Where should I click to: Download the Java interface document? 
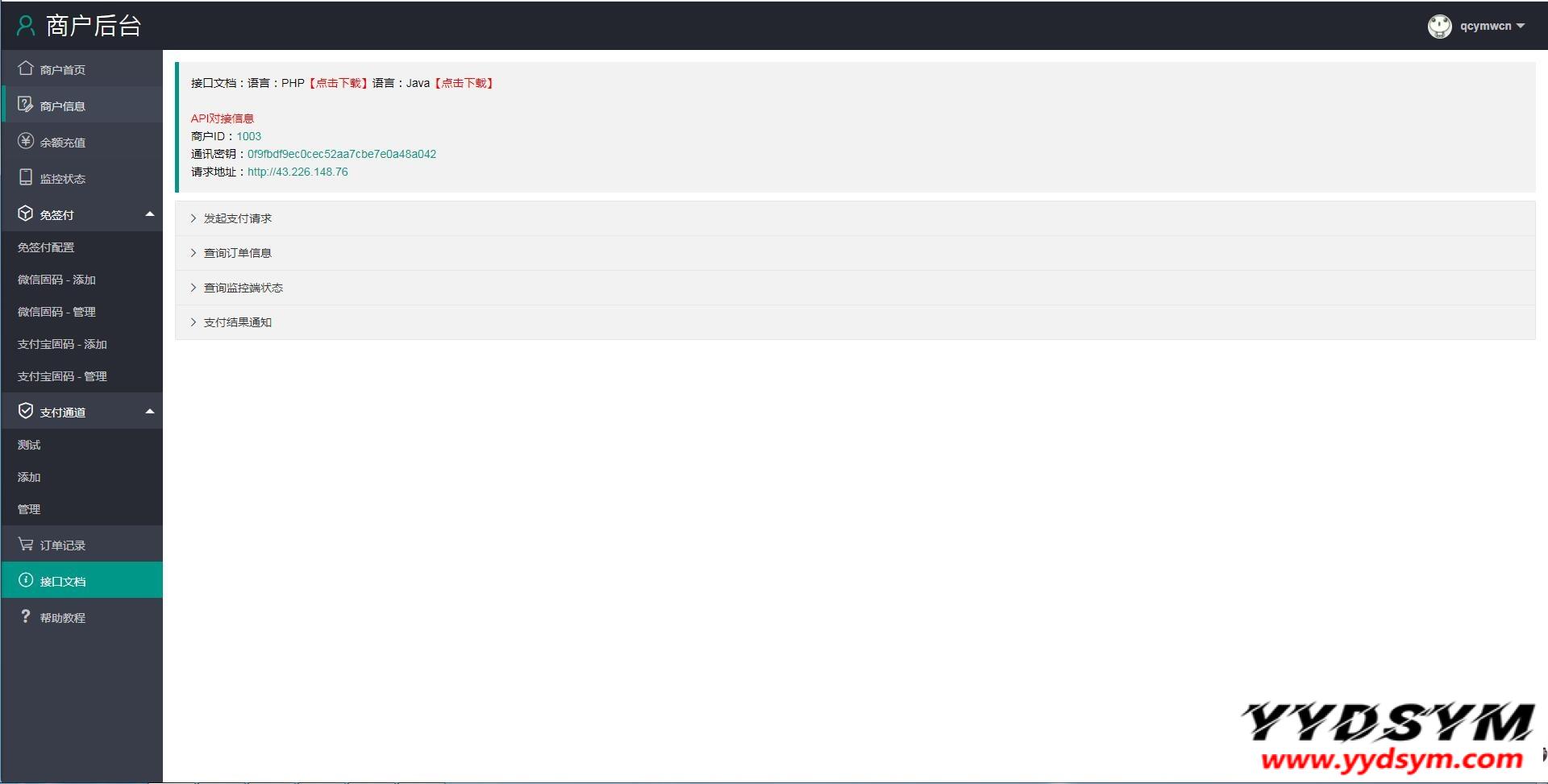point(464,83)
